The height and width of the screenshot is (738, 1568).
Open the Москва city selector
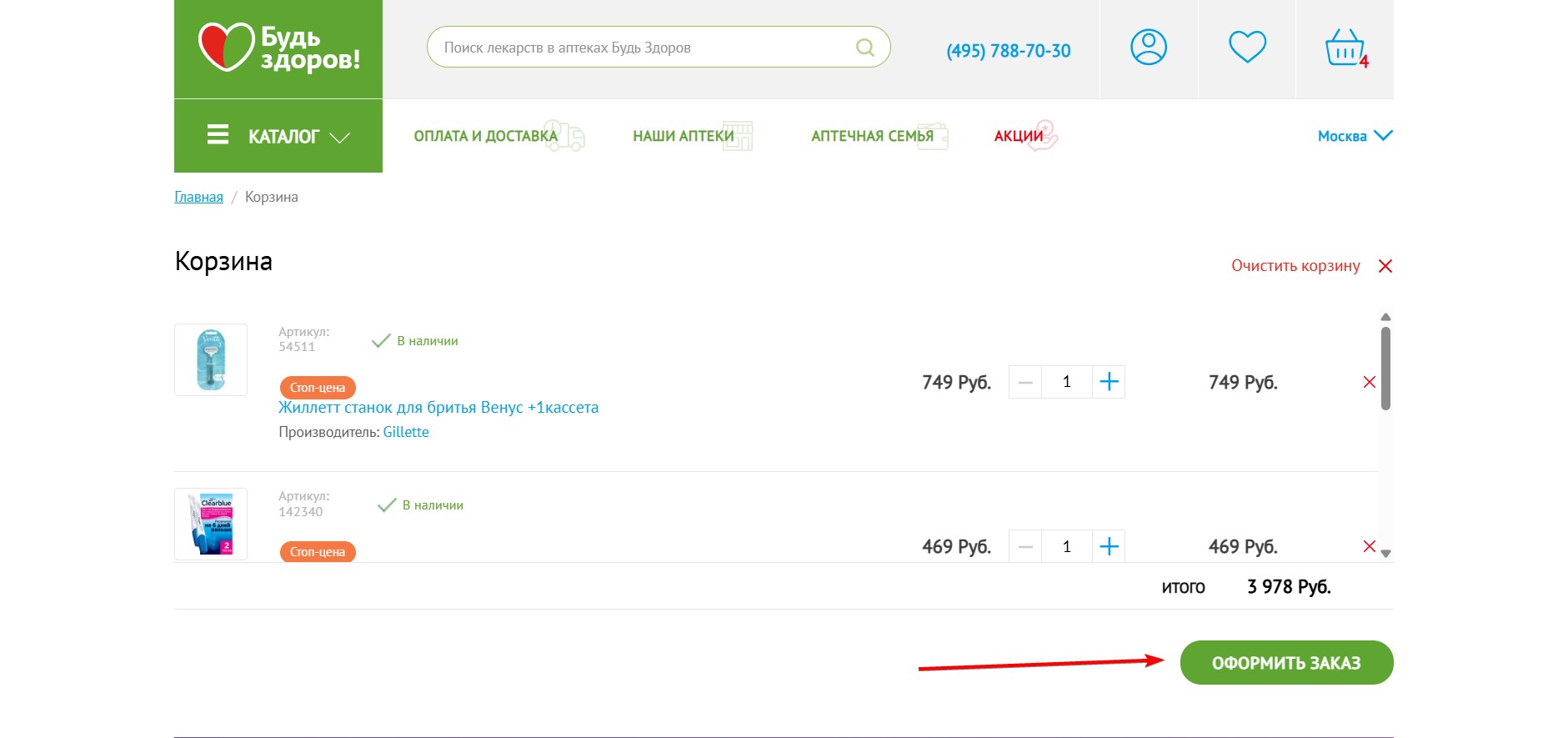tap(1355, 136)
